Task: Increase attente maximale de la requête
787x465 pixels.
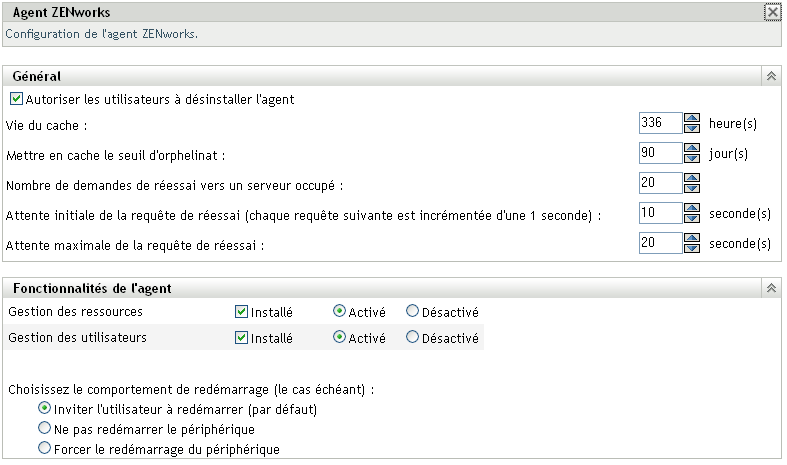Action: click(x=691, y=237)
